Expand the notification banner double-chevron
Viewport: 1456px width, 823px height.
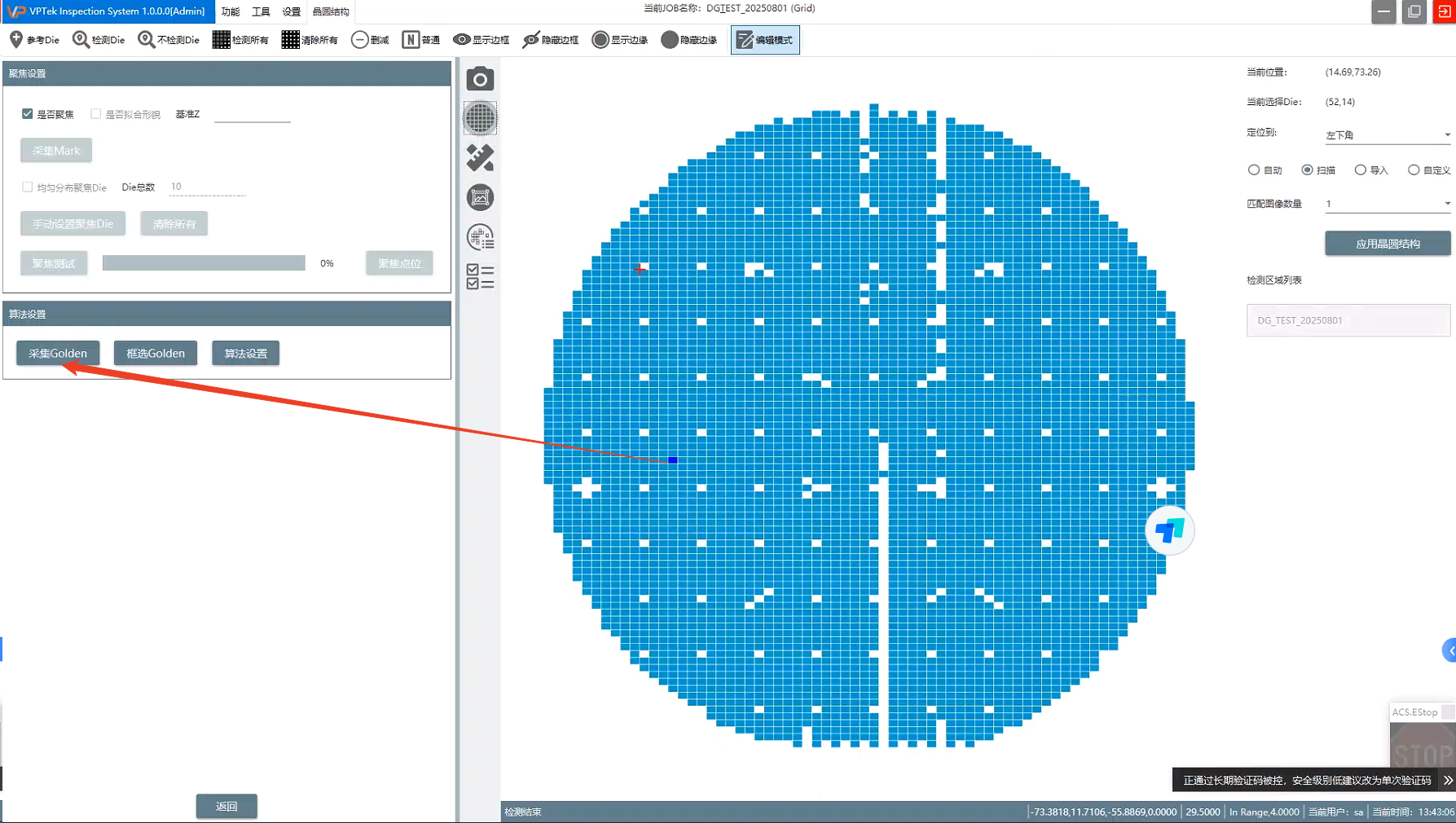click(x=1448, y=780)
